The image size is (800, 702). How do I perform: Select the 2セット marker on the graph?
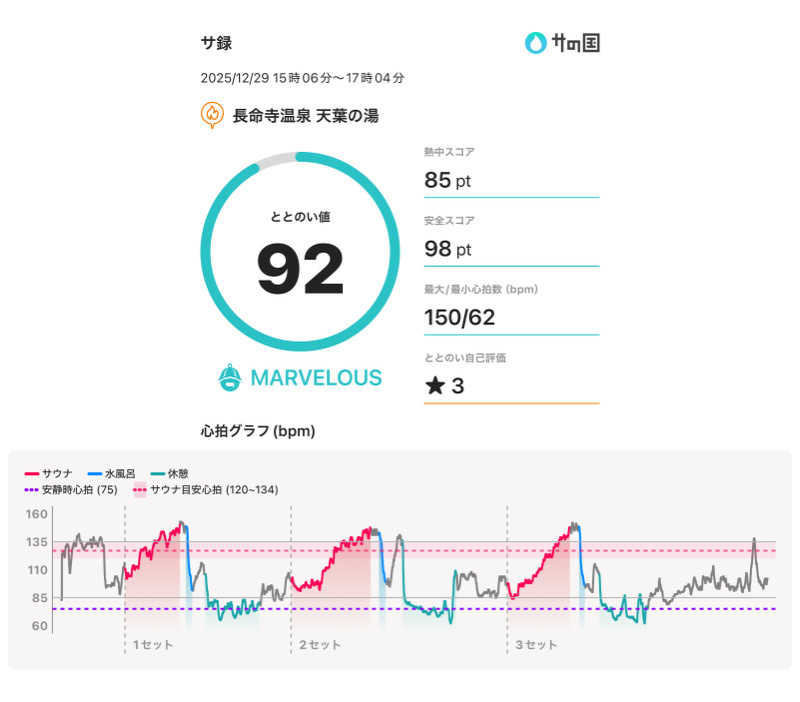[319, 645]
